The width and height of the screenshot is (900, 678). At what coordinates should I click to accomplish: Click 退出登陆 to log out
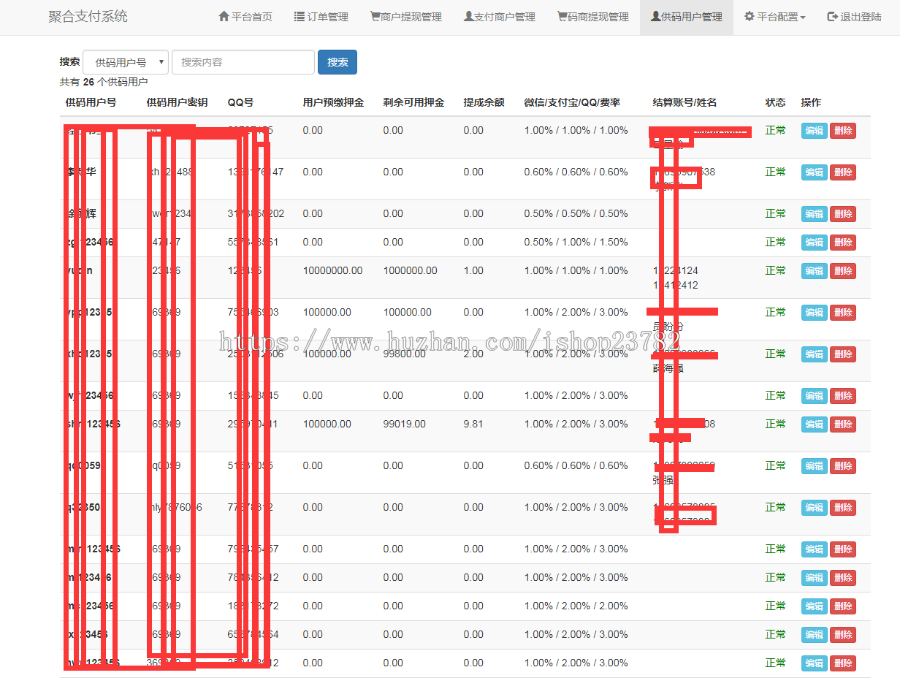(854, 17)
